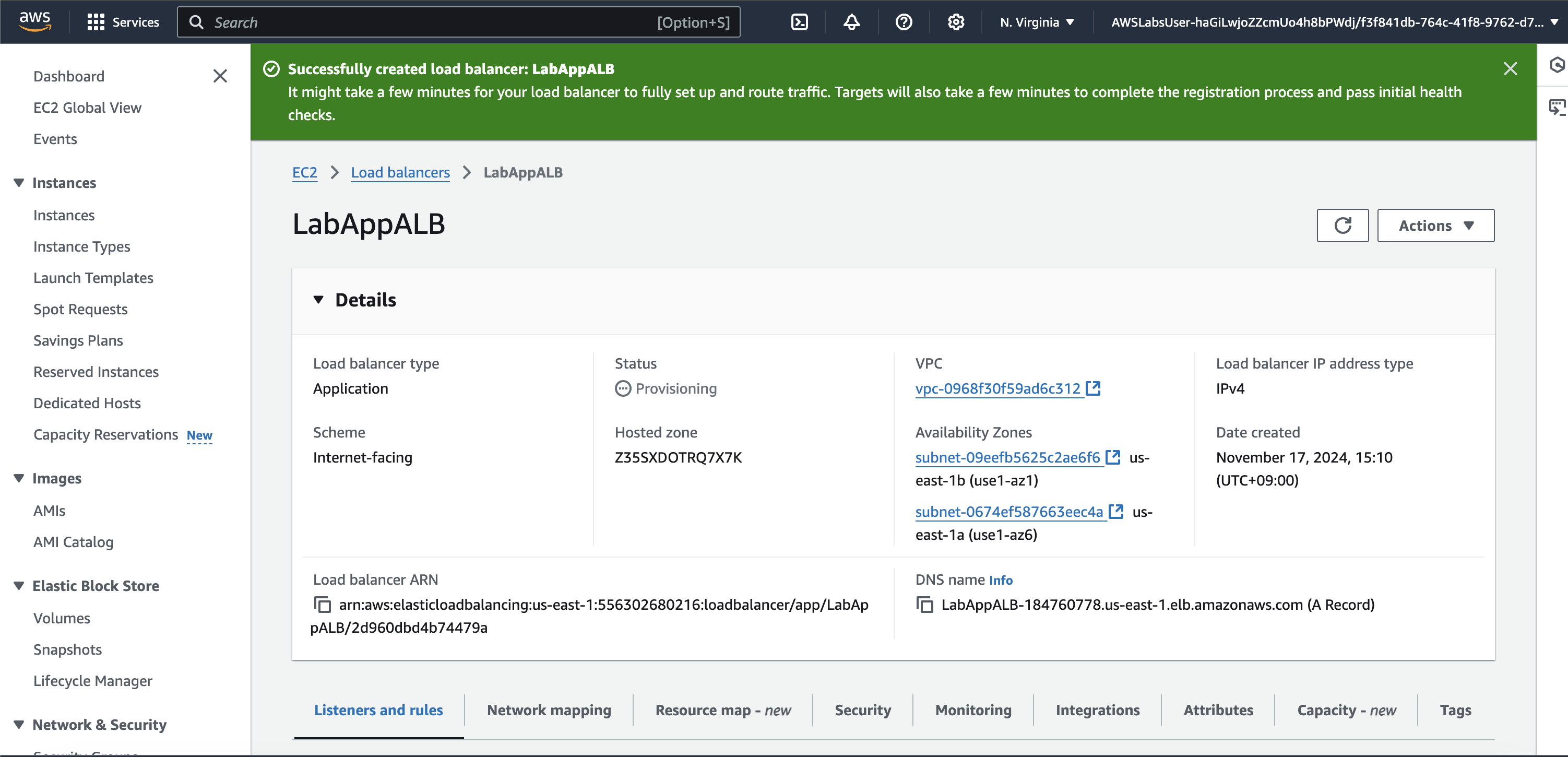
Task: Open EC2 Global View in sidebar
Action: [87, 108]
